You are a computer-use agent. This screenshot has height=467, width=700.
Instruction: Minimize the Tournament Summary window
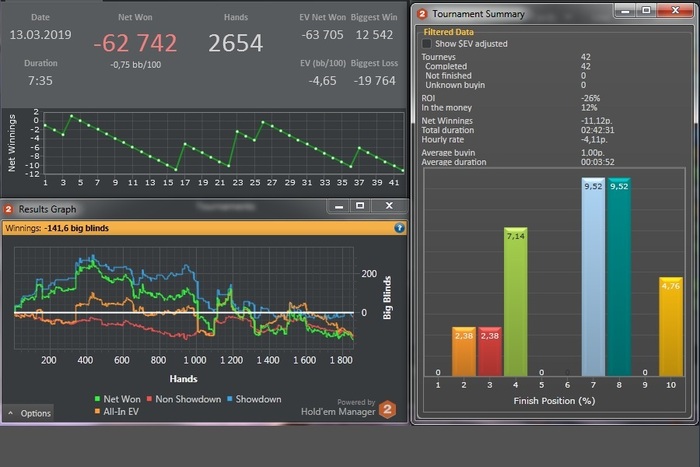tap(625, 10)
